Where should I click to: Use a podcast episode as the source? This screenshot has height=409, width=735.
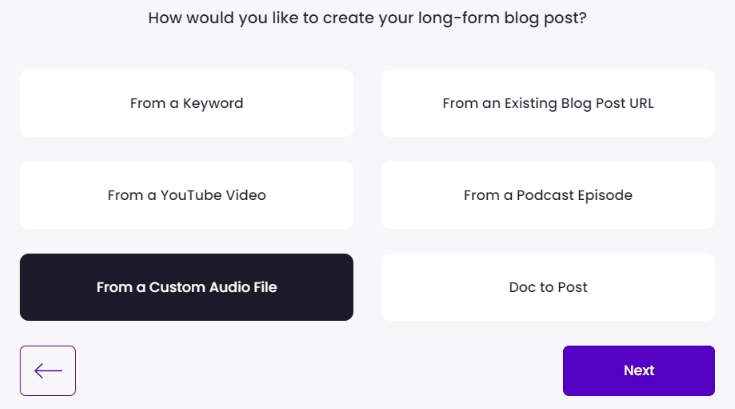point(548,195)
